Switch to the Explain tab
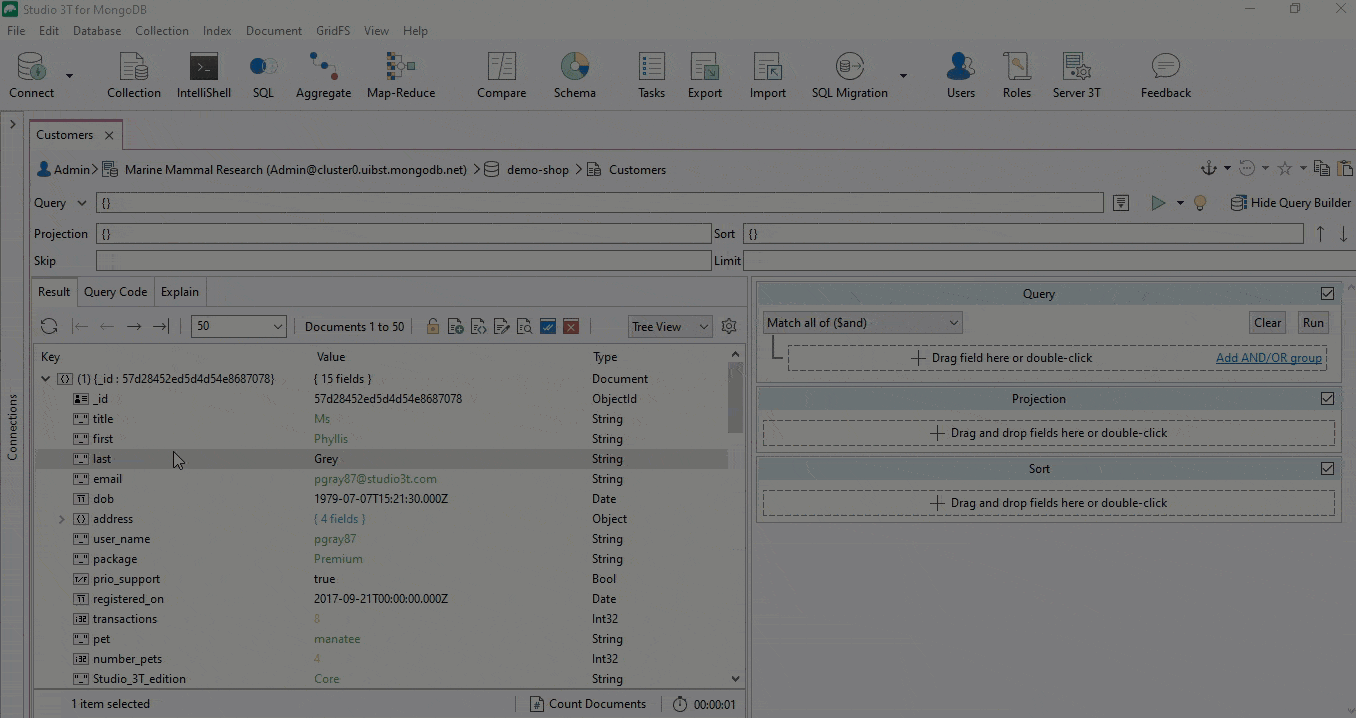The height and width of the screenshot is (718, 1356). click(180, 292)
